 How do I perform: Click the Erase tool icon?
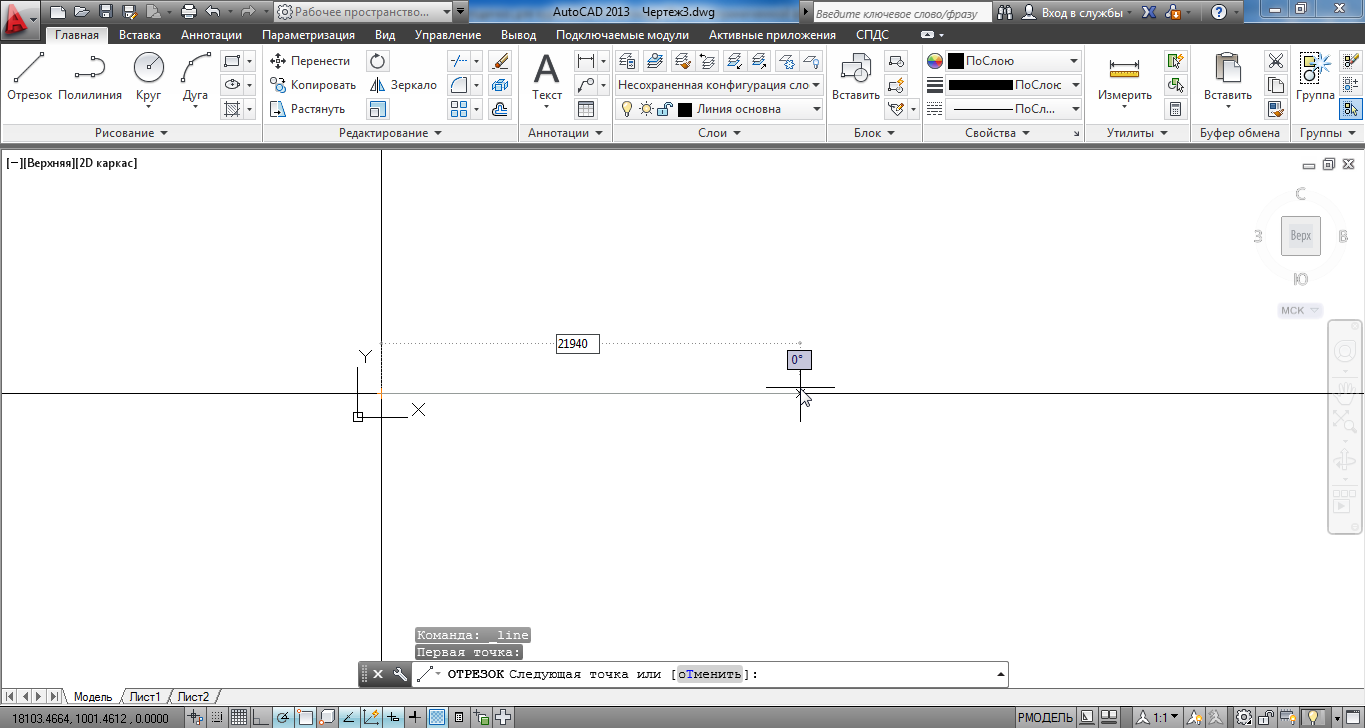501,61
